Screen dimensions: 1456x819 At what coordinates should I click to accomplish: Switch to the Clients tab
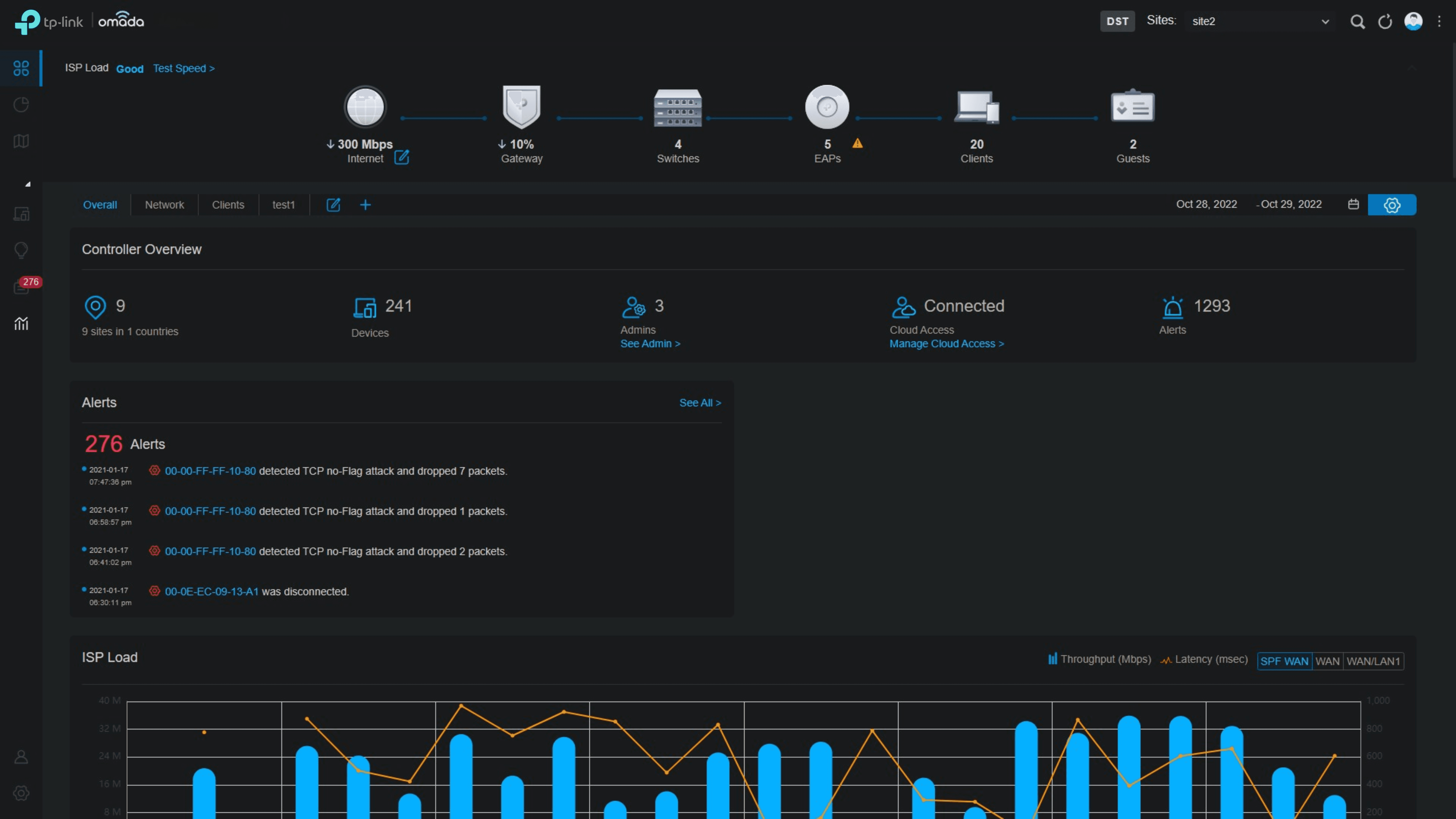228,204
